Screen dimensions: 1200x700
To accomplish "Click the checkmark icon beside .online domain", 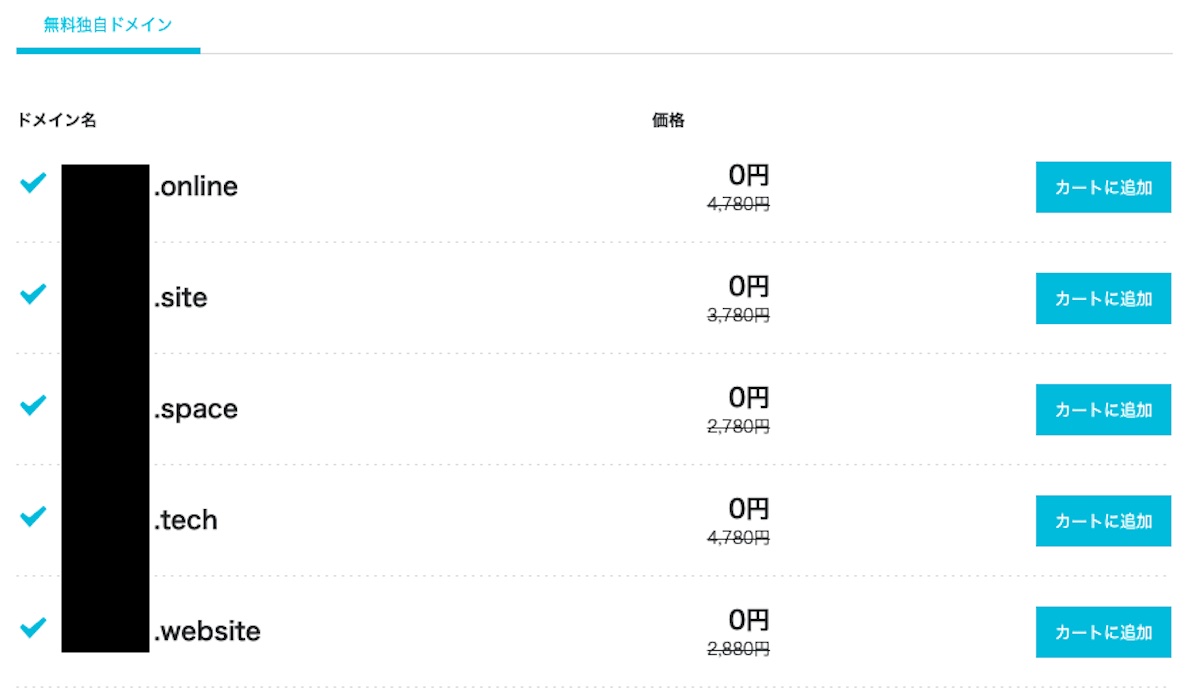I will (33, 183).
